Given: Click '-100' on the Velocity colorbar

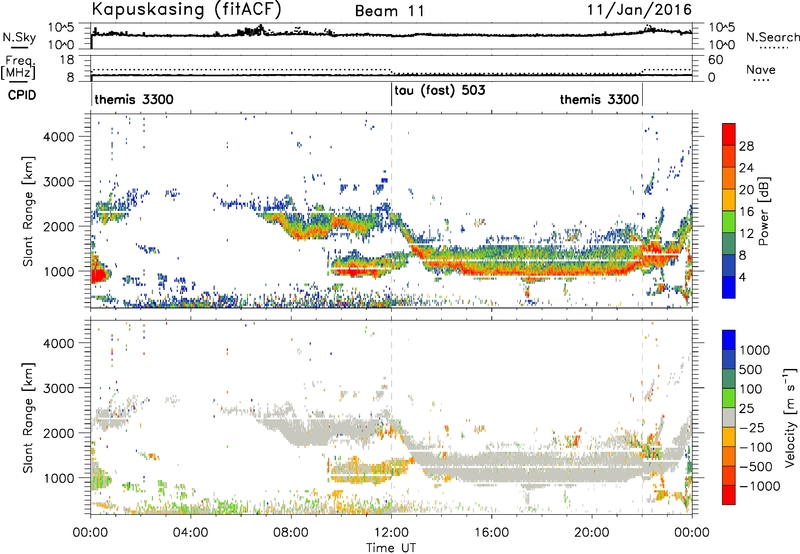Looking at the screenshot, I should (755, 447).
